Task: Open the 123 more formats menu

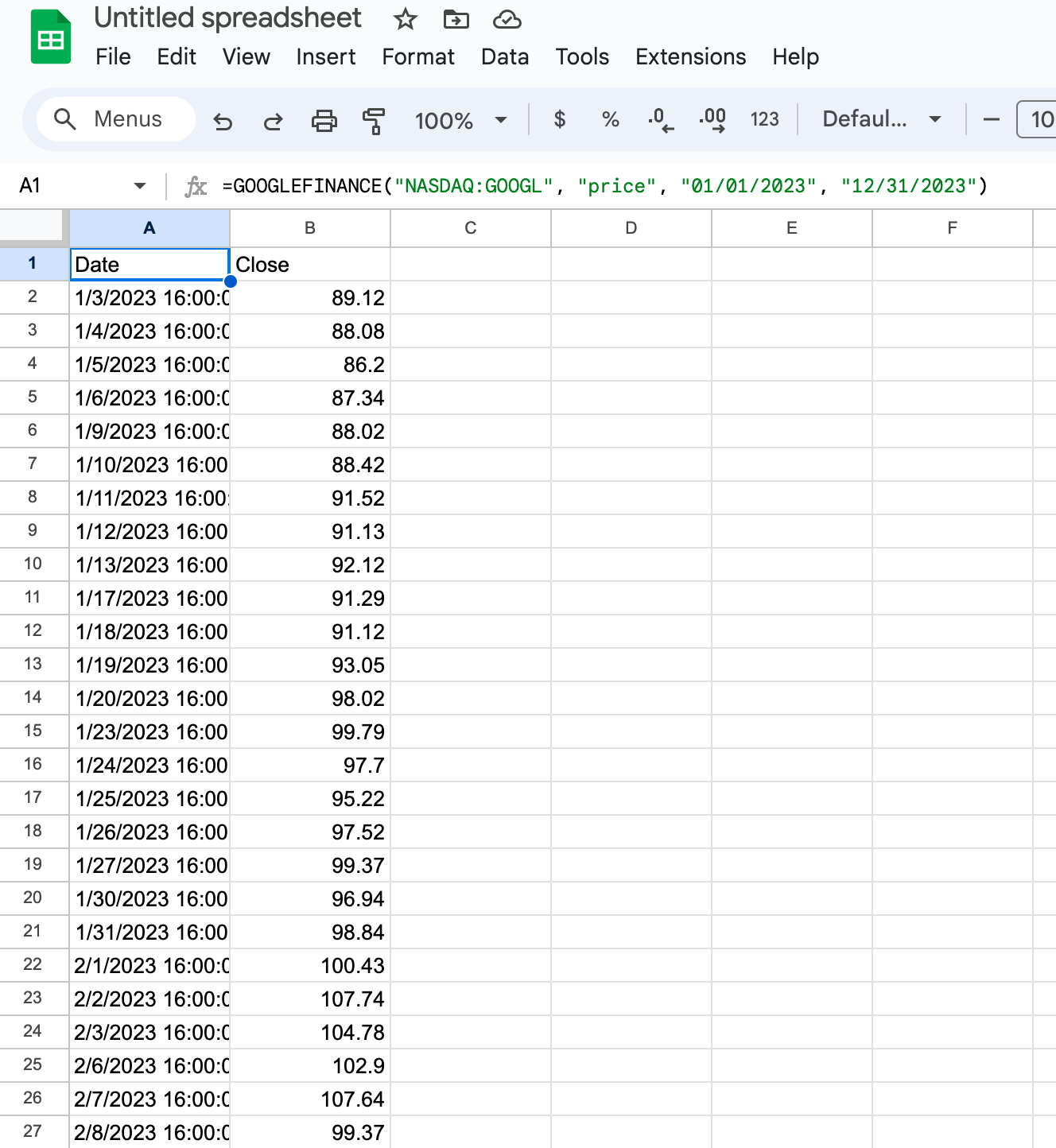Action: pyautogui.click(x=765, y=119)
